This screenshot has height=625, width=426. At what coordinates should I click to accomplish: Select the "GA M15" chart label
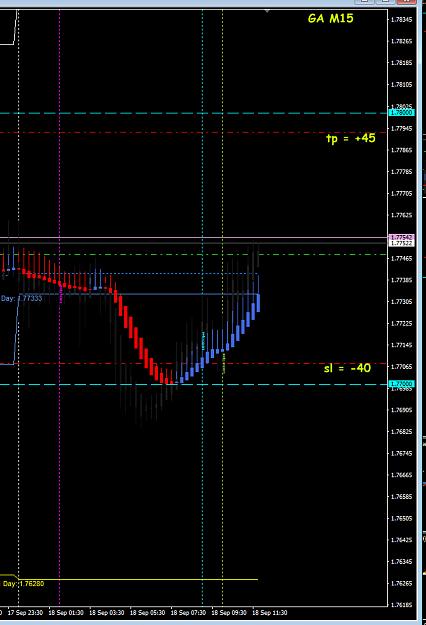pos(330,18)
